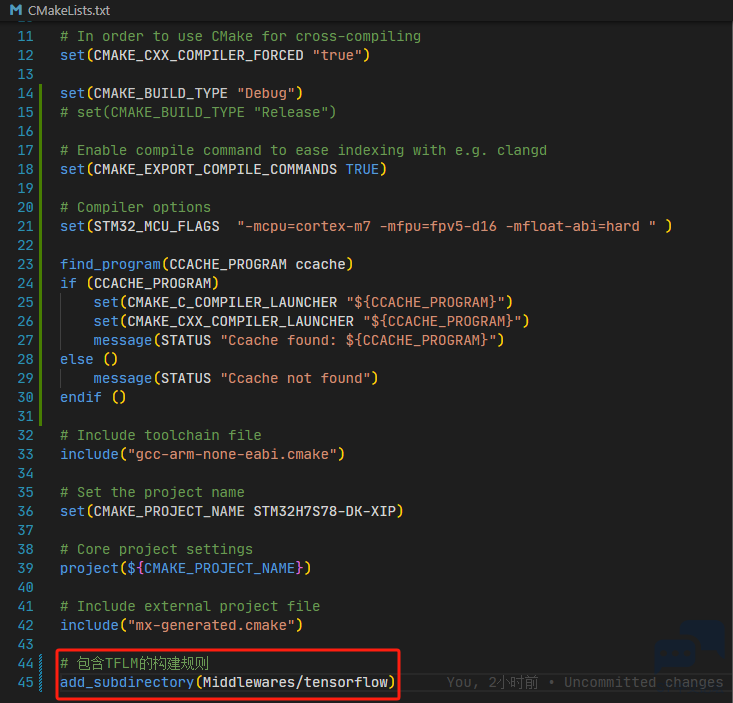Click the Chinese TFLM build rules comment
Image resolution: width=733 pixels, height=703 pixels.
click(x=135, y=664)
